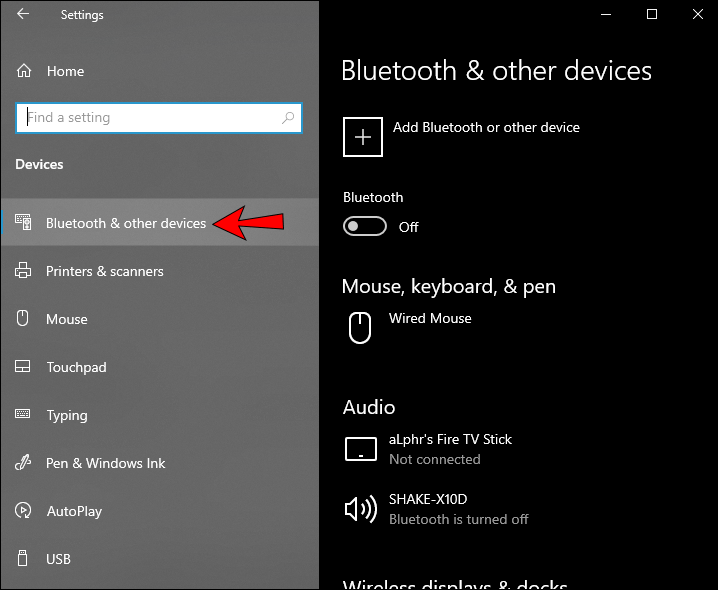
Task: Click the Wired Mouse device icon
Action: click(x=360, y=327)
